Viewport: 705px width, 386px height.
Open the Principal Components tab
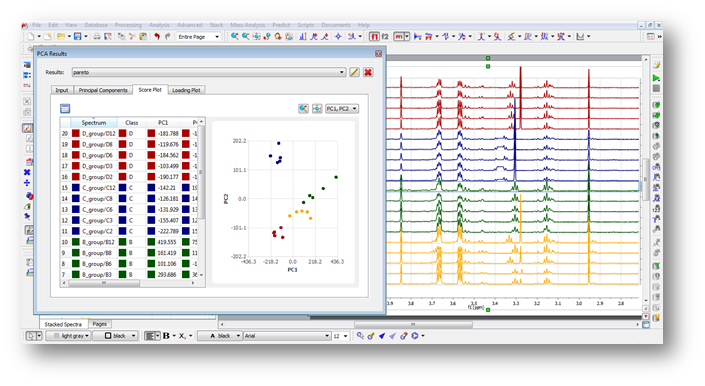pos(103,90)
